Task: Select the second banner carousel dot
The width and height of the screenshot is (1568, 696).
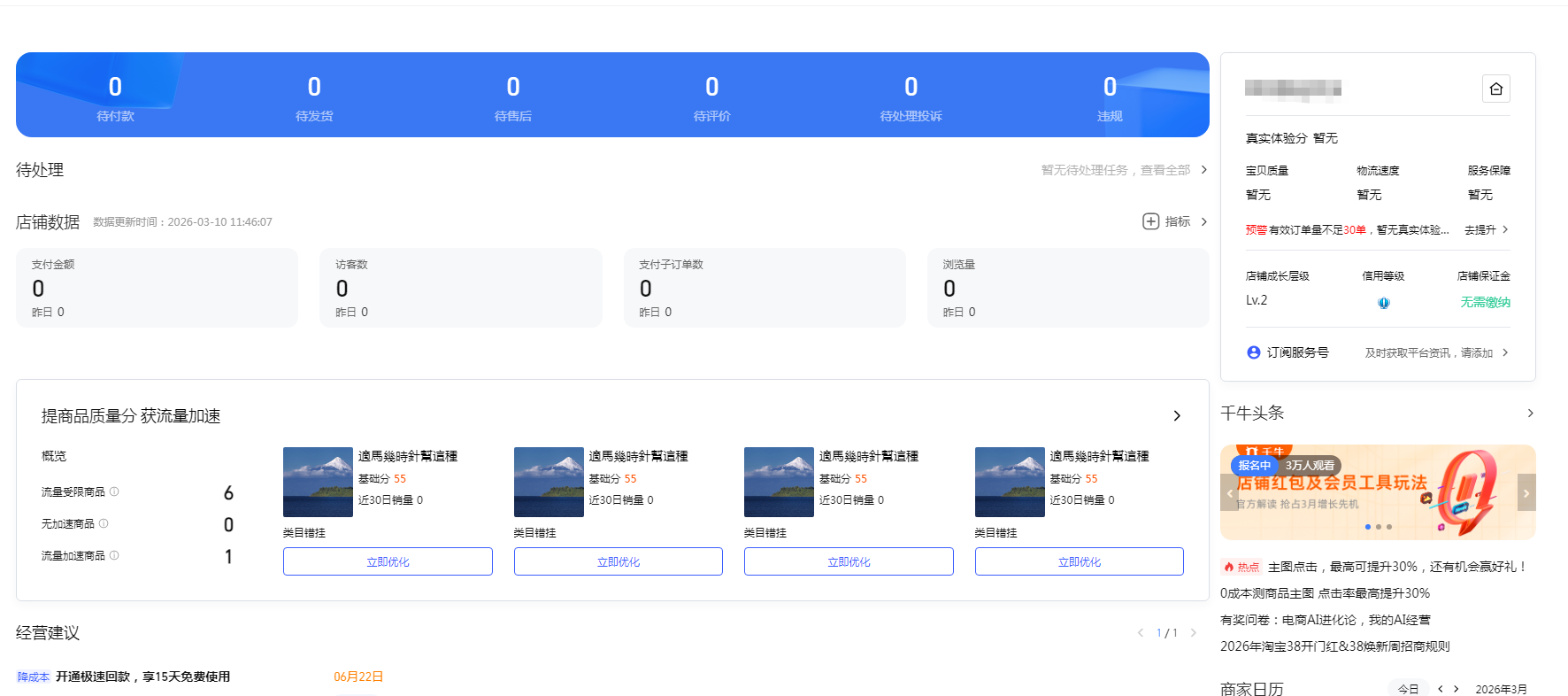Action: pyautogui.click(x=1379, y=527)
